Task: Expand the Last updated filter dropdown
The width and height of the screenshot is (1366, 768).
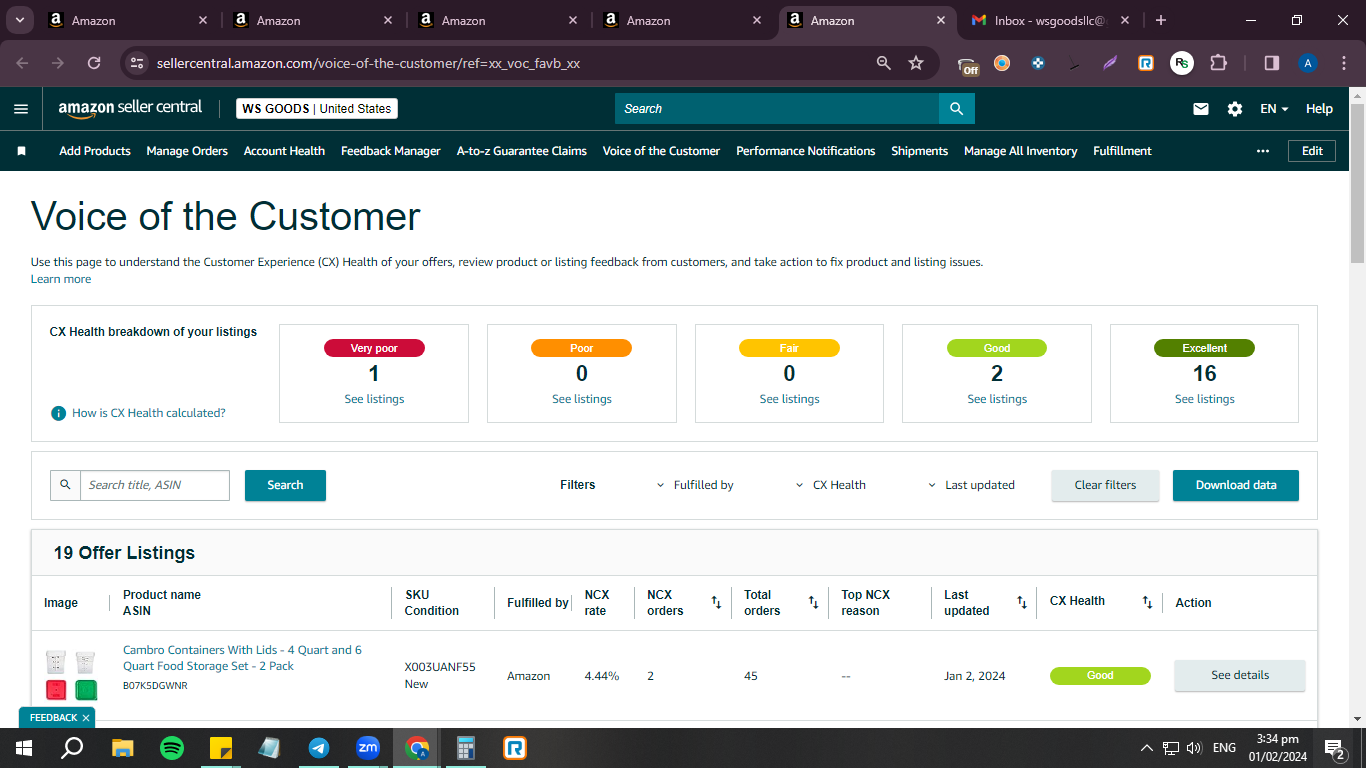Action: (971, 485)
